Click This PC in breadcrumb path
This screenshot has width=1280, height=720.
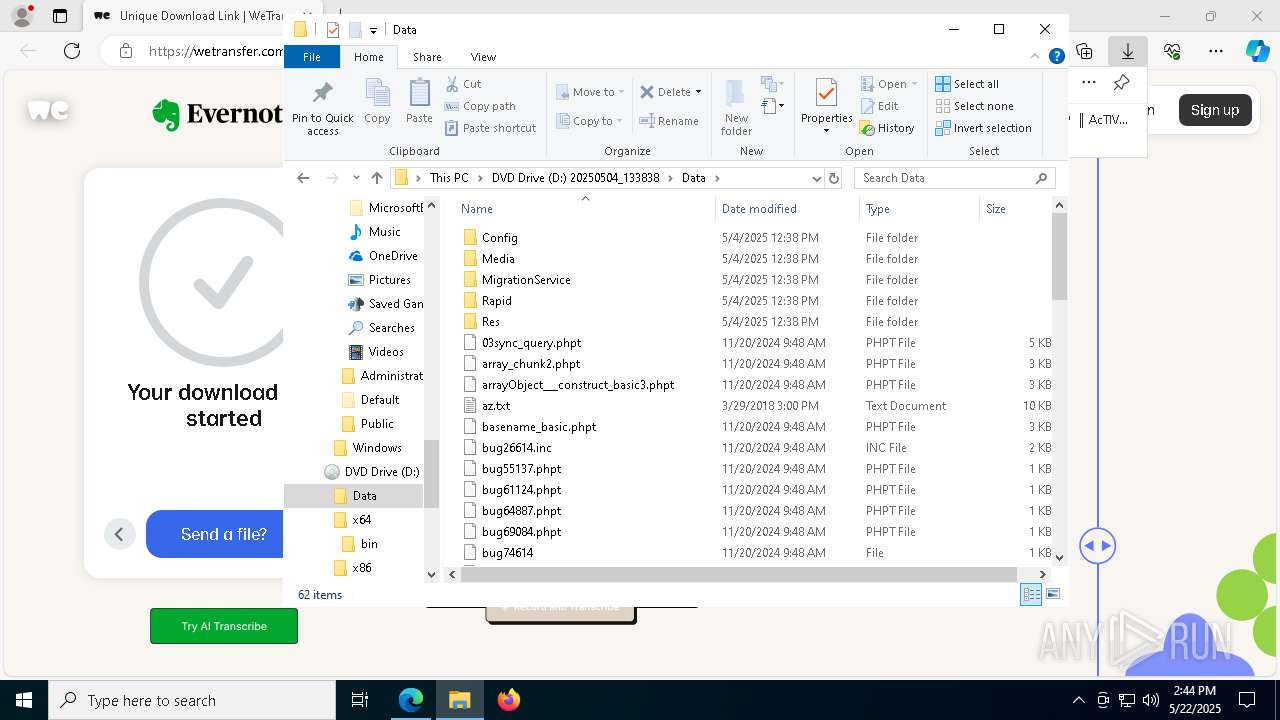(x=449, y=178)
